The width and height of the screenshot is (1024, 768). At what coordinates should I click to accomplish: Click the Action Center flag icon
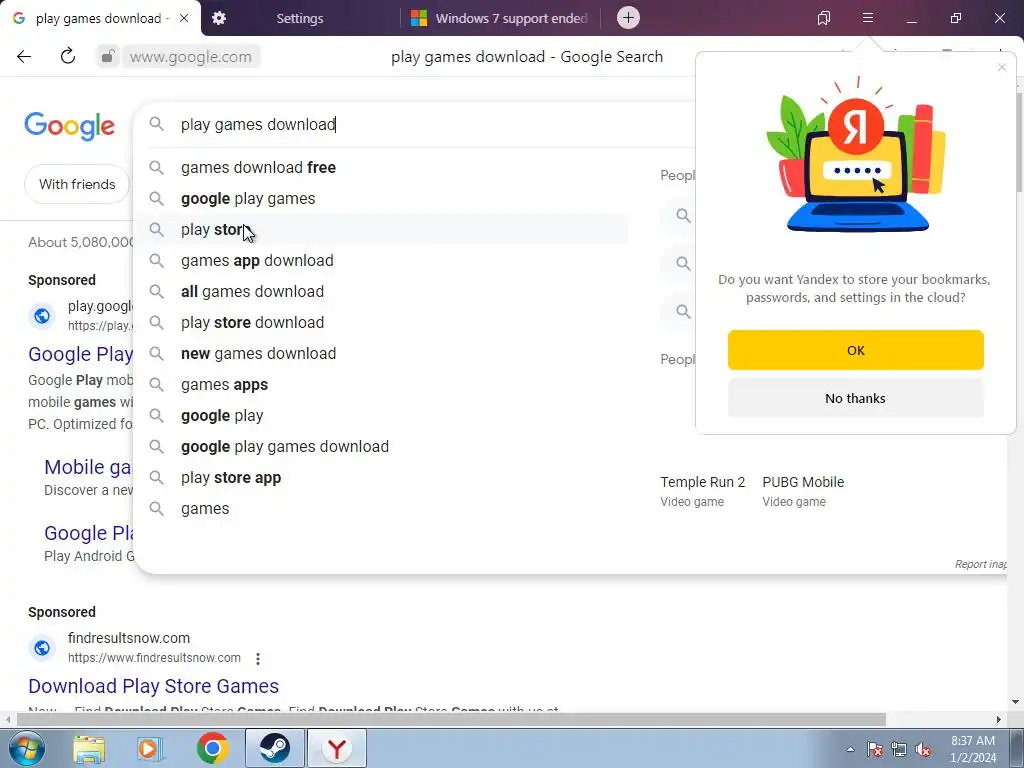875,749
